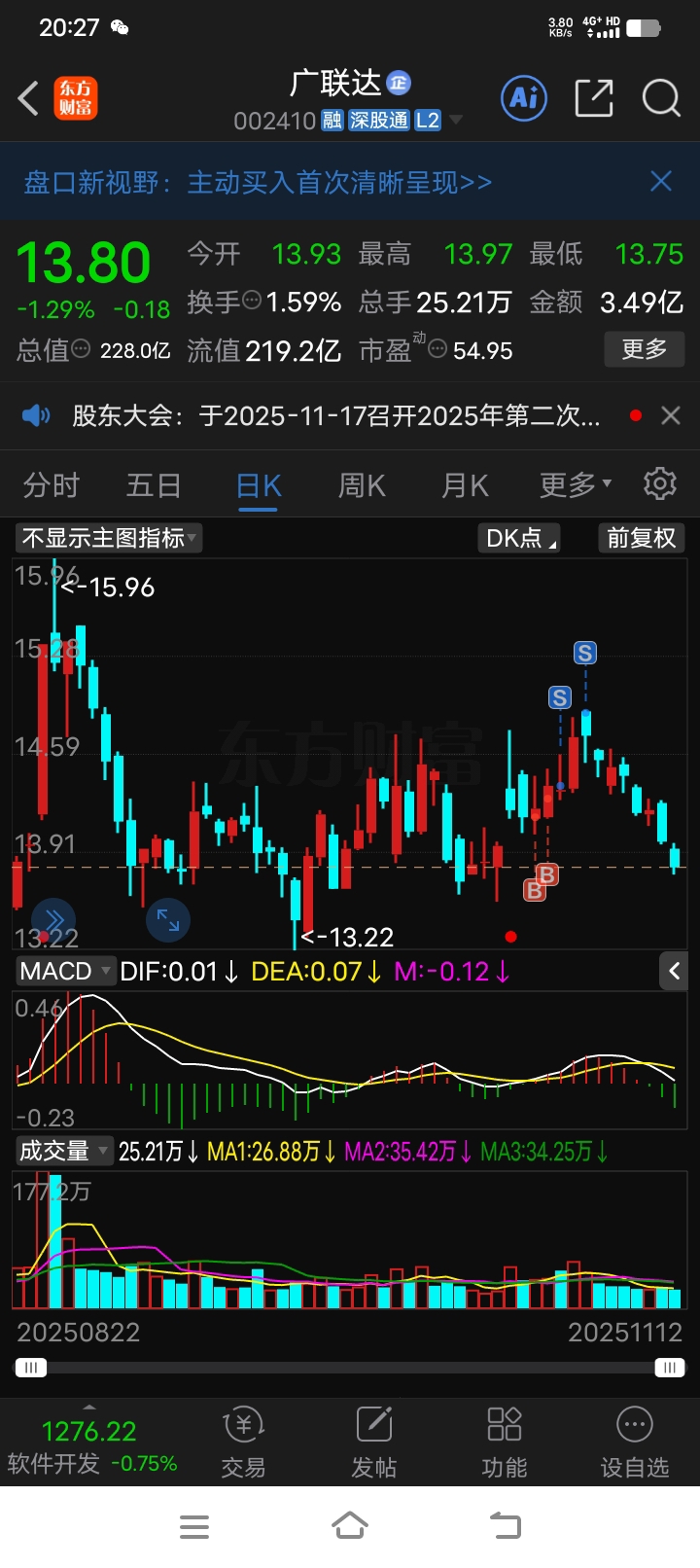The width and height of the screenshot is (700, 1568).
Task: Tap the 更多 button in quote details
Action: [645, 349]
